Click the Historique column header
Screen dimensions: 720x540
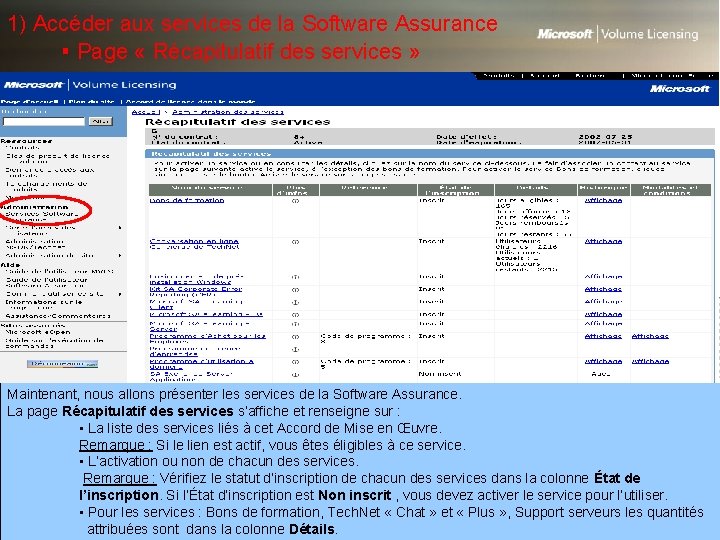click(603, 190)
